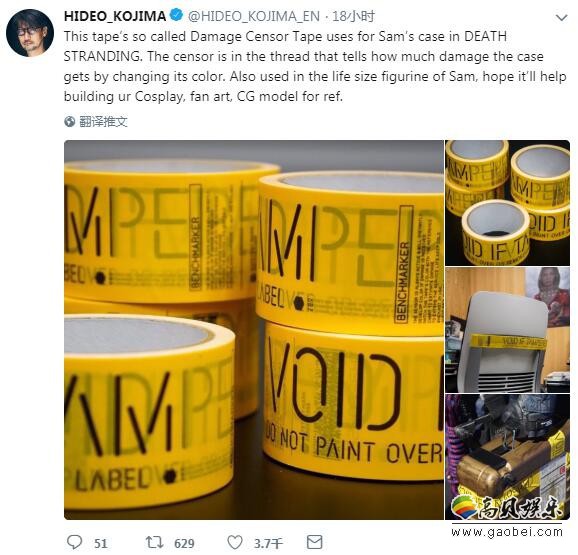Click the retweet count 629
The image size is (578, 555).
point(184,543)
